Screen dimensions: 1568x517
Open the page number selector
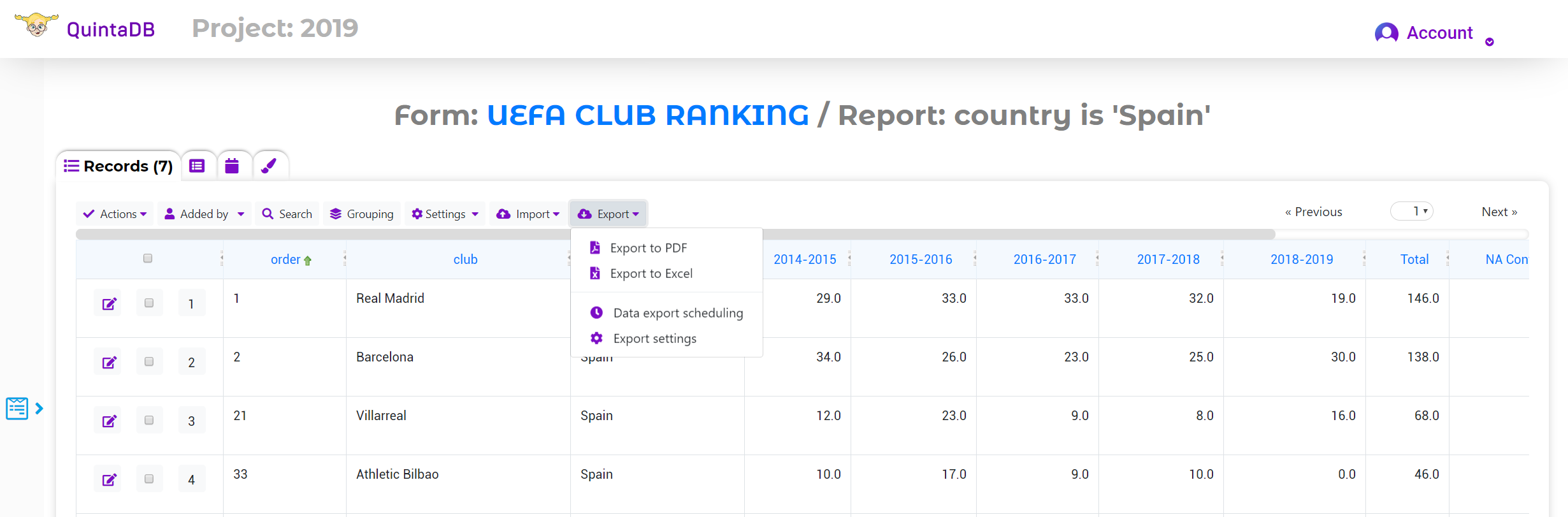tap(1412, 211)
